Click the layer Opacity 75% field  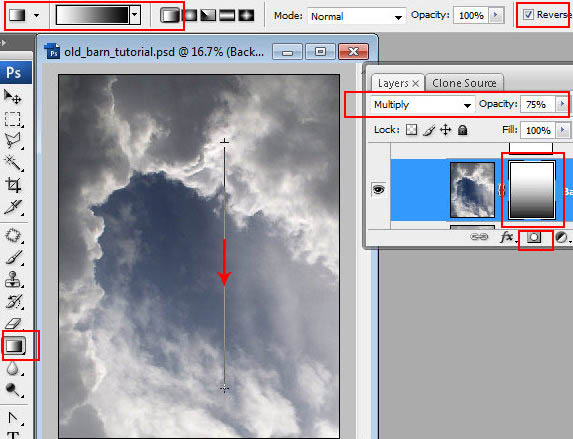538,104
